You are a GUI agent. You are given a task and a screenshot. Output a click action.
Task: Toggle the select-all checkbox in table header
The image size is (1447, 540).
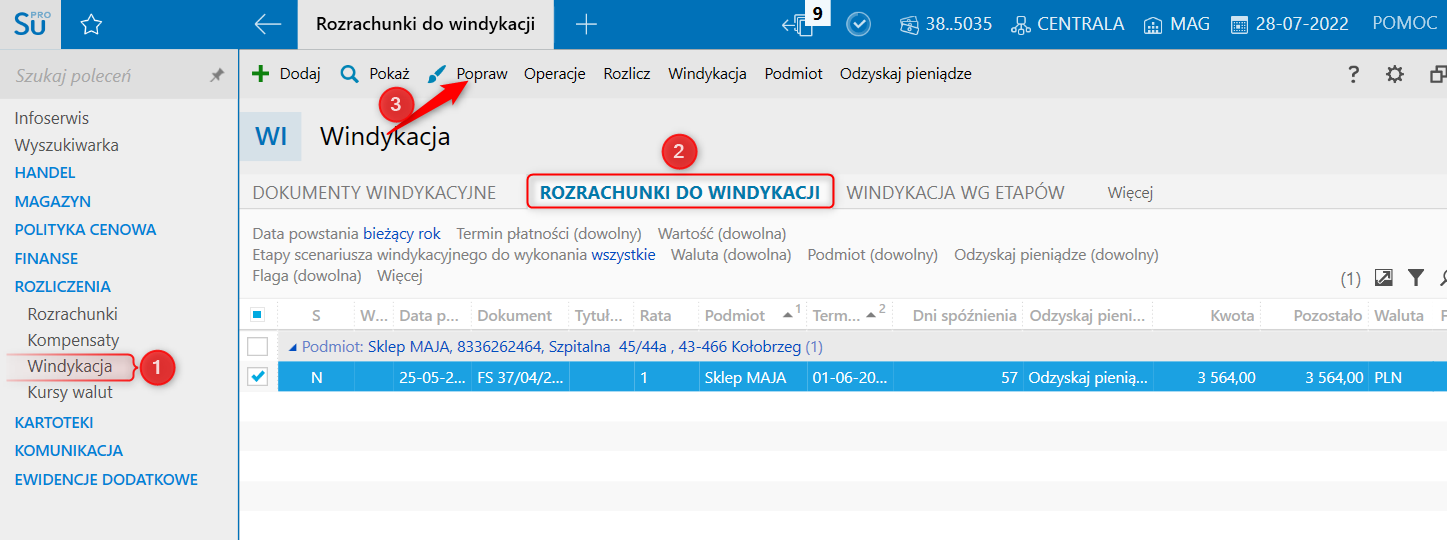click(x=257, y=315)
